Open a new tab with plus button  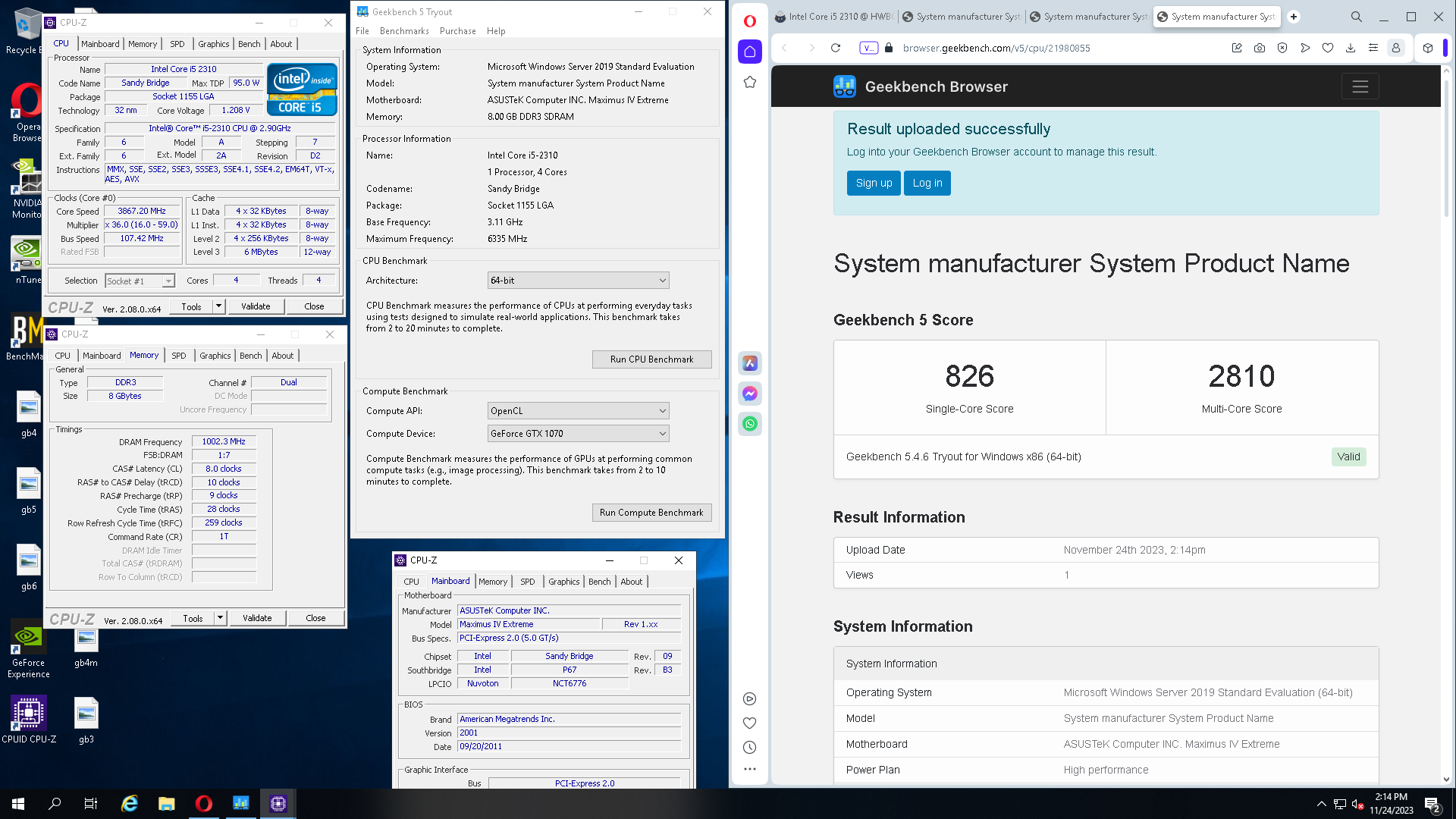point(1294,17)
